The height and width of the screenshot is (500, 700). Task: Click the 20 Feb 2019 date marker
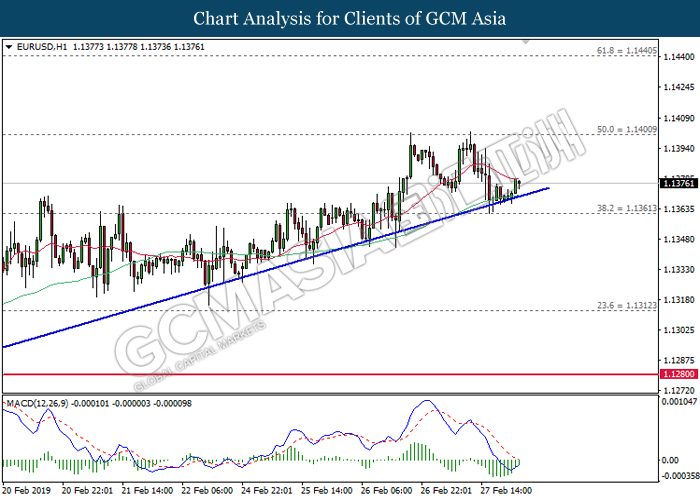pyautogui.click(x=27, y=492)
